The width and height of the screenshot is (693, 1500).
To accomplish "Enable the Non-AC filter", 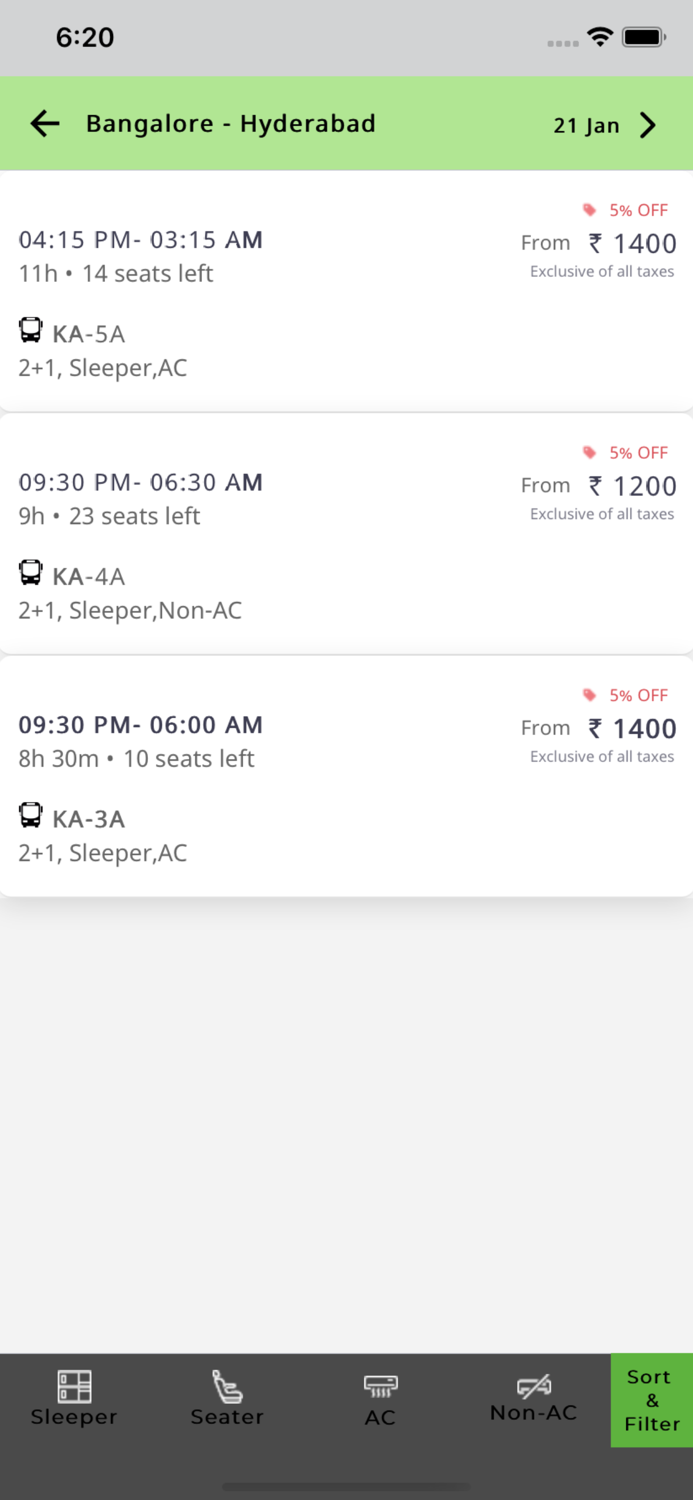I will [533, 1399].
